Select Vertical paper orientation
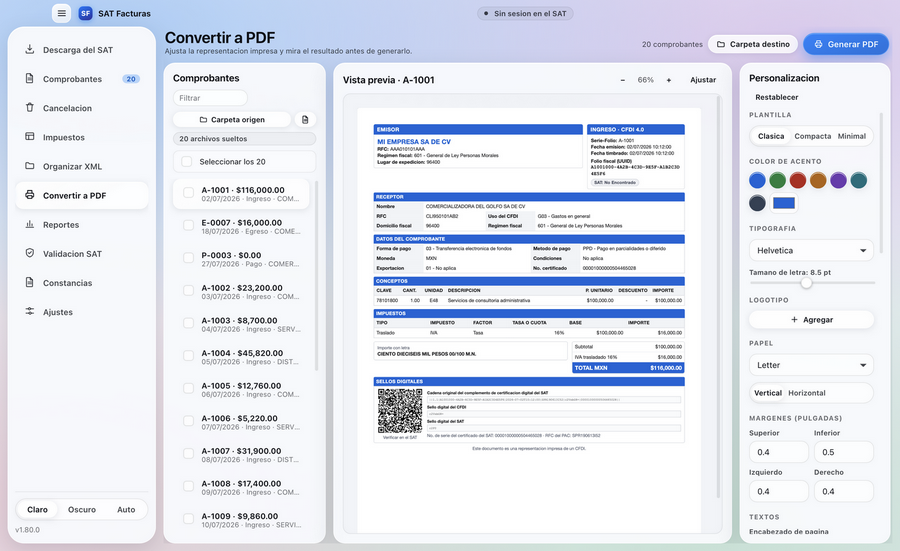900x551 pixels. pos(767,393)
